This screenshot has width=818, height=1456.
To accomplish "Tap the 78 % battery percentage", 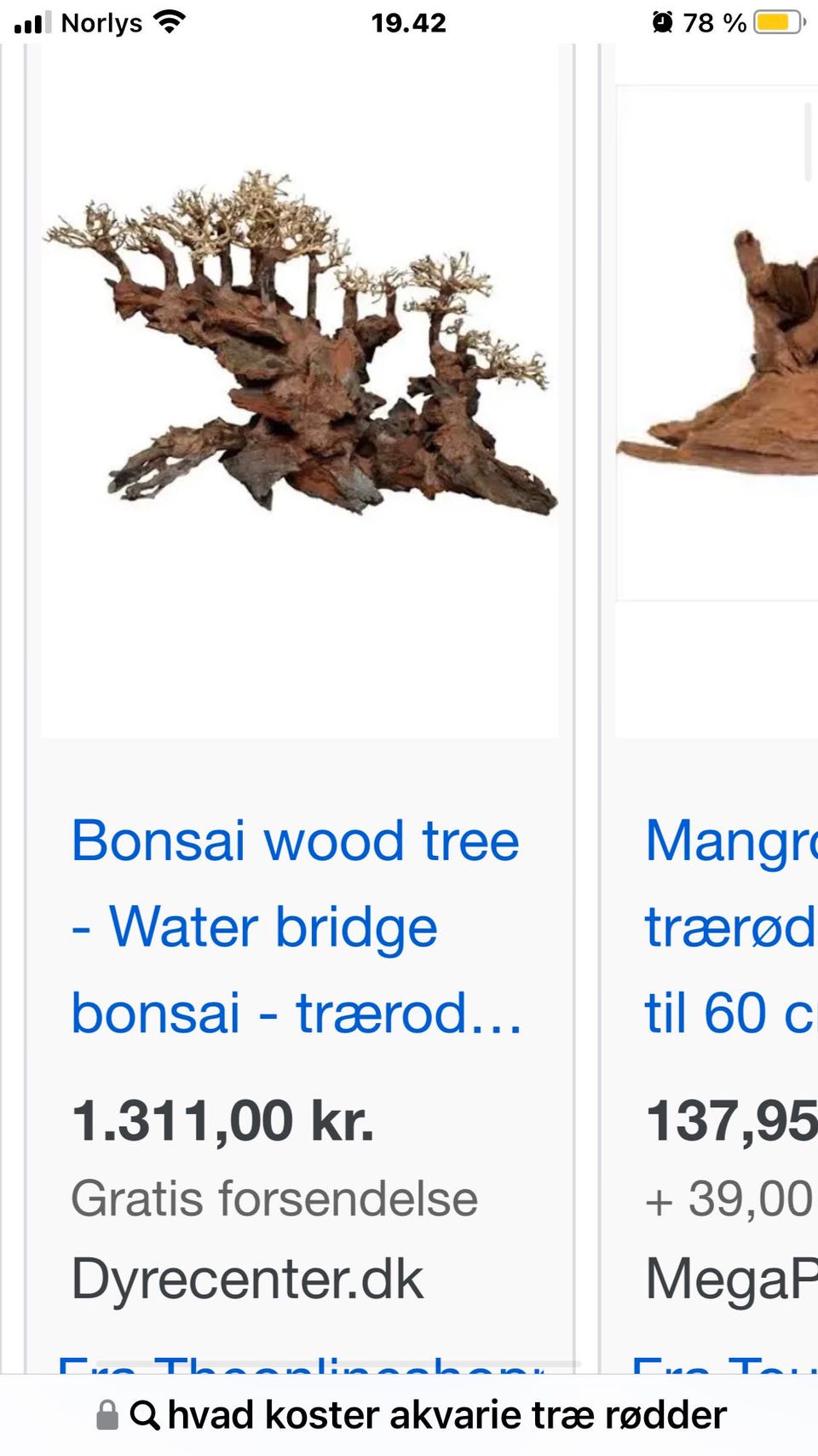I will pos(714,22).
